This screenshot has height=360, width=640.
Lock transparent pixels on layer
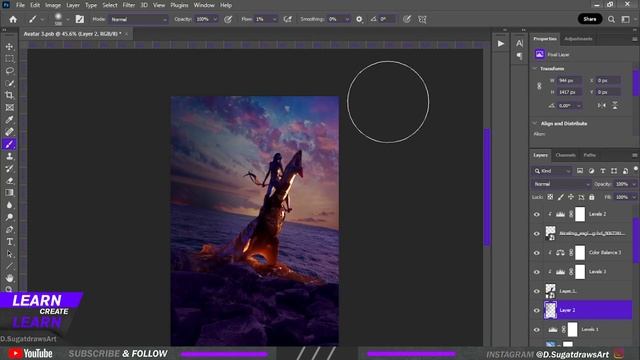click(x=550, y=197)
